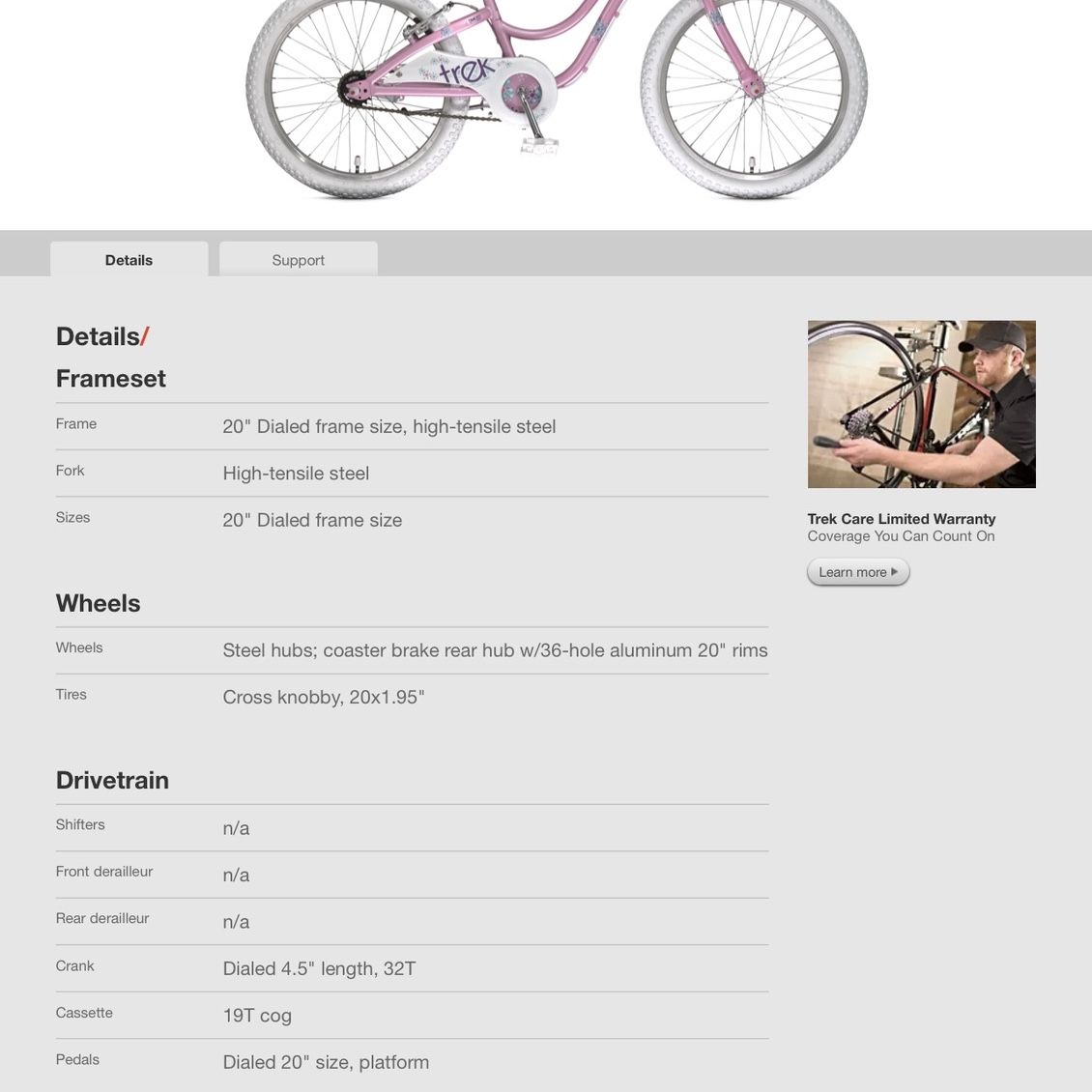Click the Cassette 19T cog value
The height and width of the screenshot is (1092, 1092).
257,1016
